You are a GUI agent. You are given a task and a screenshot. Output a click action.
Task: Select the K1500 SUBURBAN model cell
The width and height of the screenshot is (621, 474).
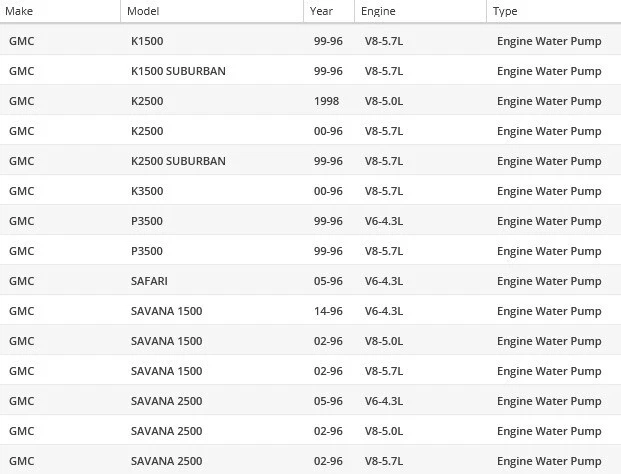point(178,71)
